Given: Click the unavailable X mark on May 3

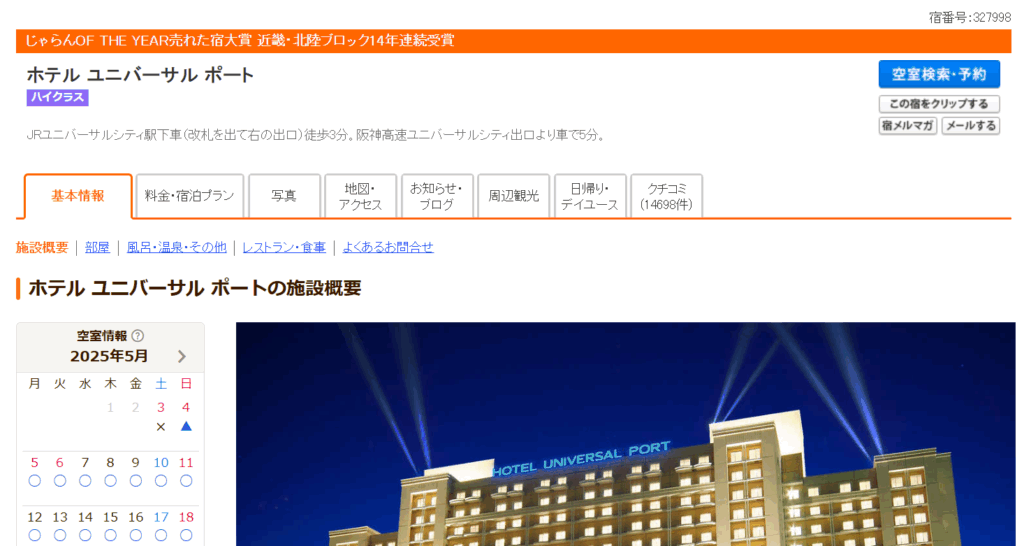Looking at the screenshot, I should click(x=161, y=426).
